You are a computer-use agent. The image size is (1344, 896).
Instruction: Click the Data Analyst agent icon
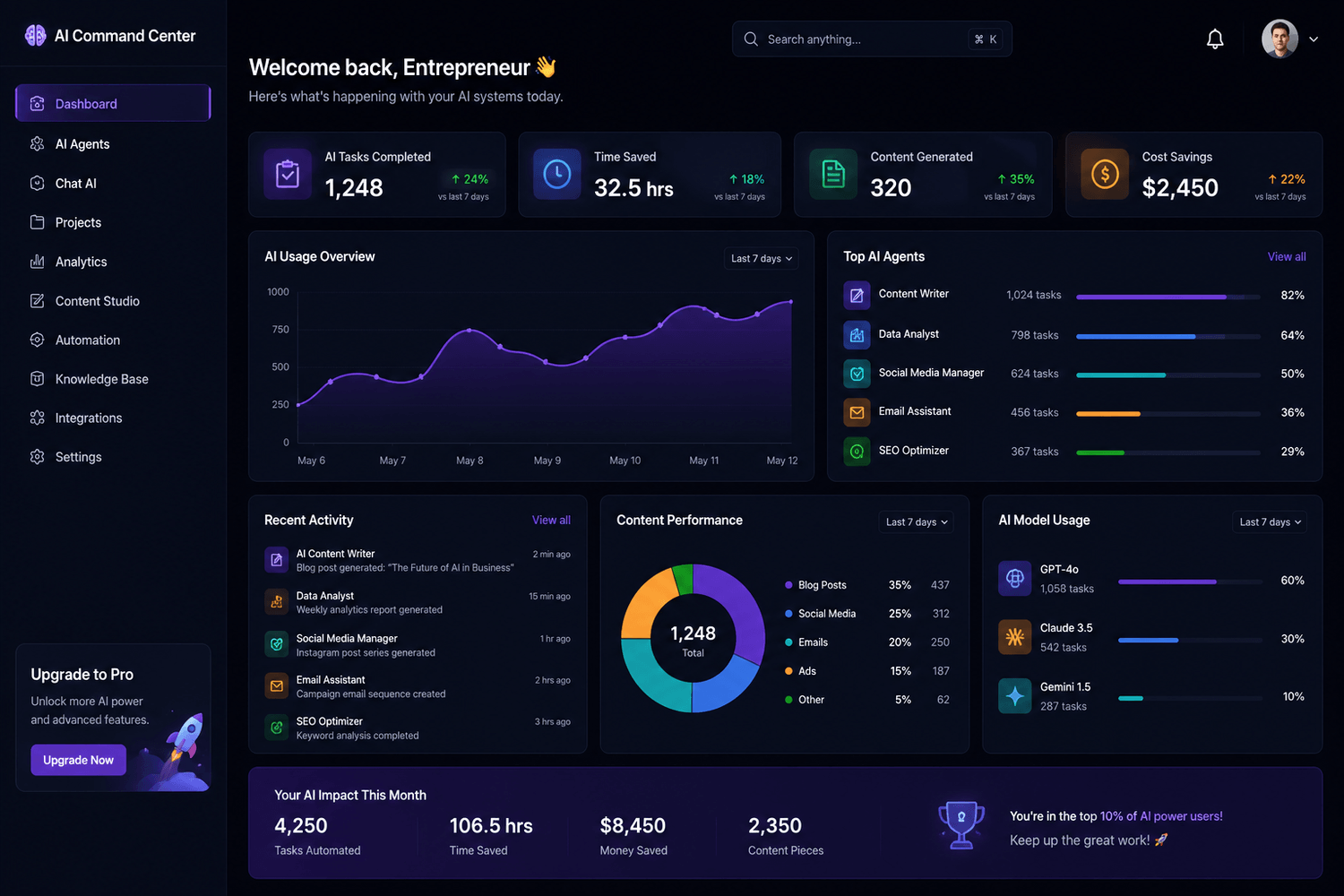pyautogui.click(x=857, y=334)
